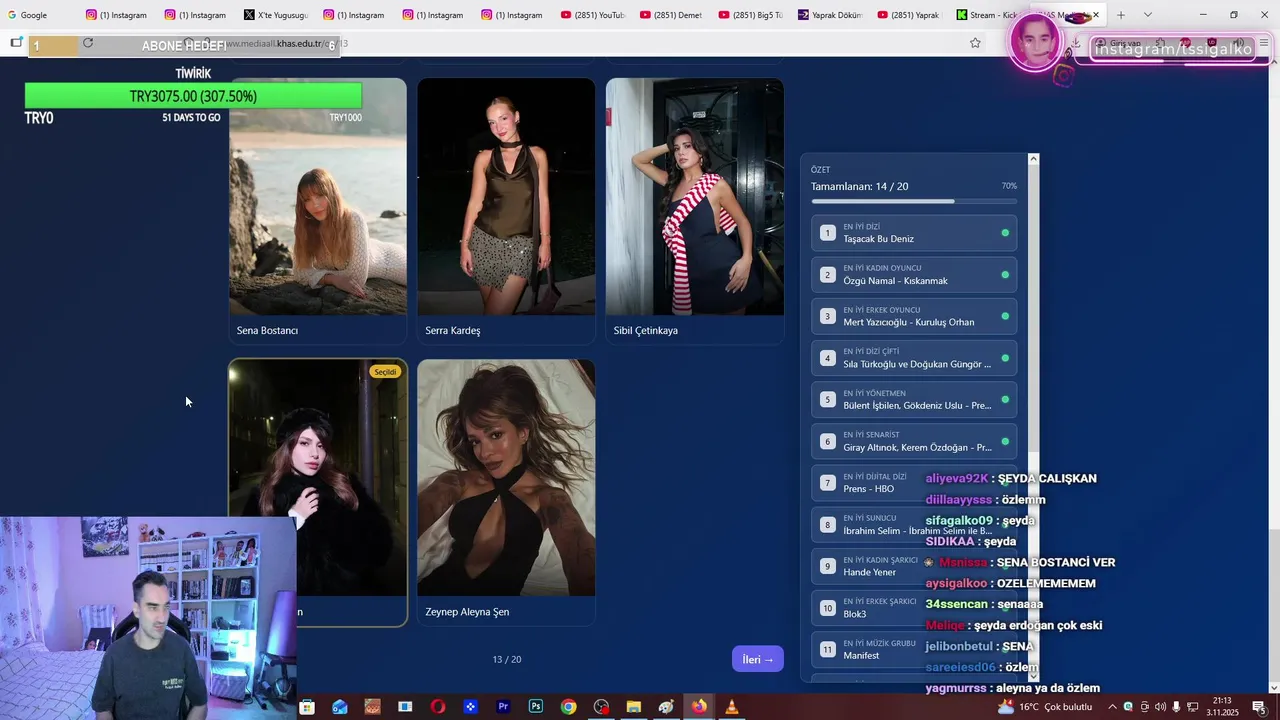Open summary item Özgü Namal - Kıskanmak
Image resolution: width=1280 pixels, height=720 pixels.
pyautogui.click(x=914, y=275)
